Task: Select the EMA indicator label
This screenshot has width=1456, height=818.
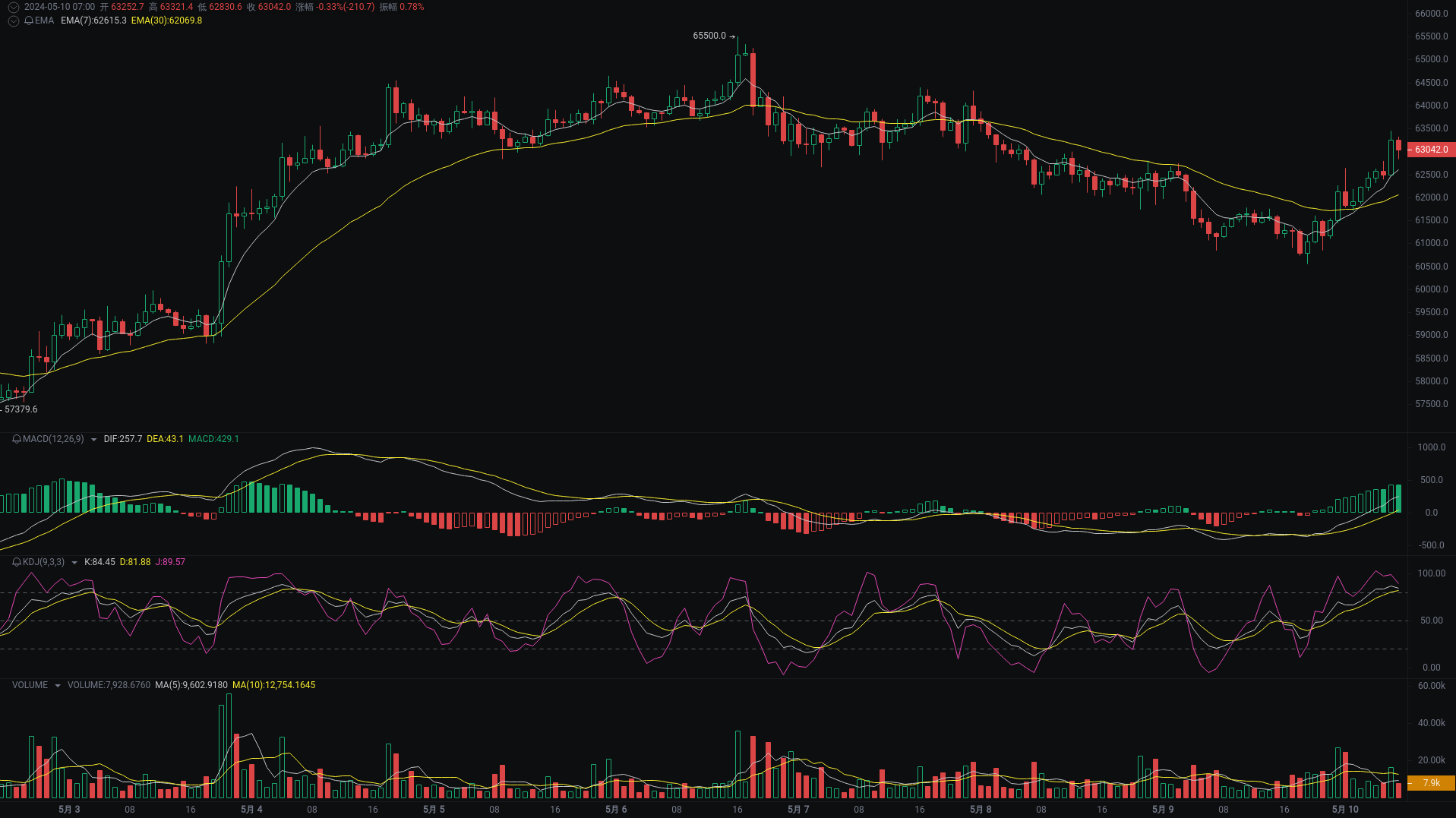Action: 46,21
